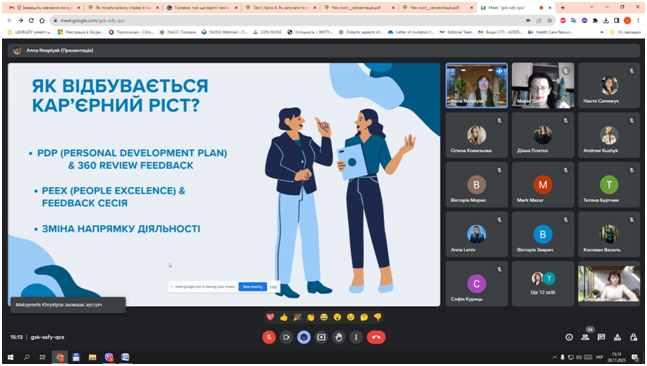647x366 pixels.
Task: Send the thumbs down reaction
Action: 377,317
